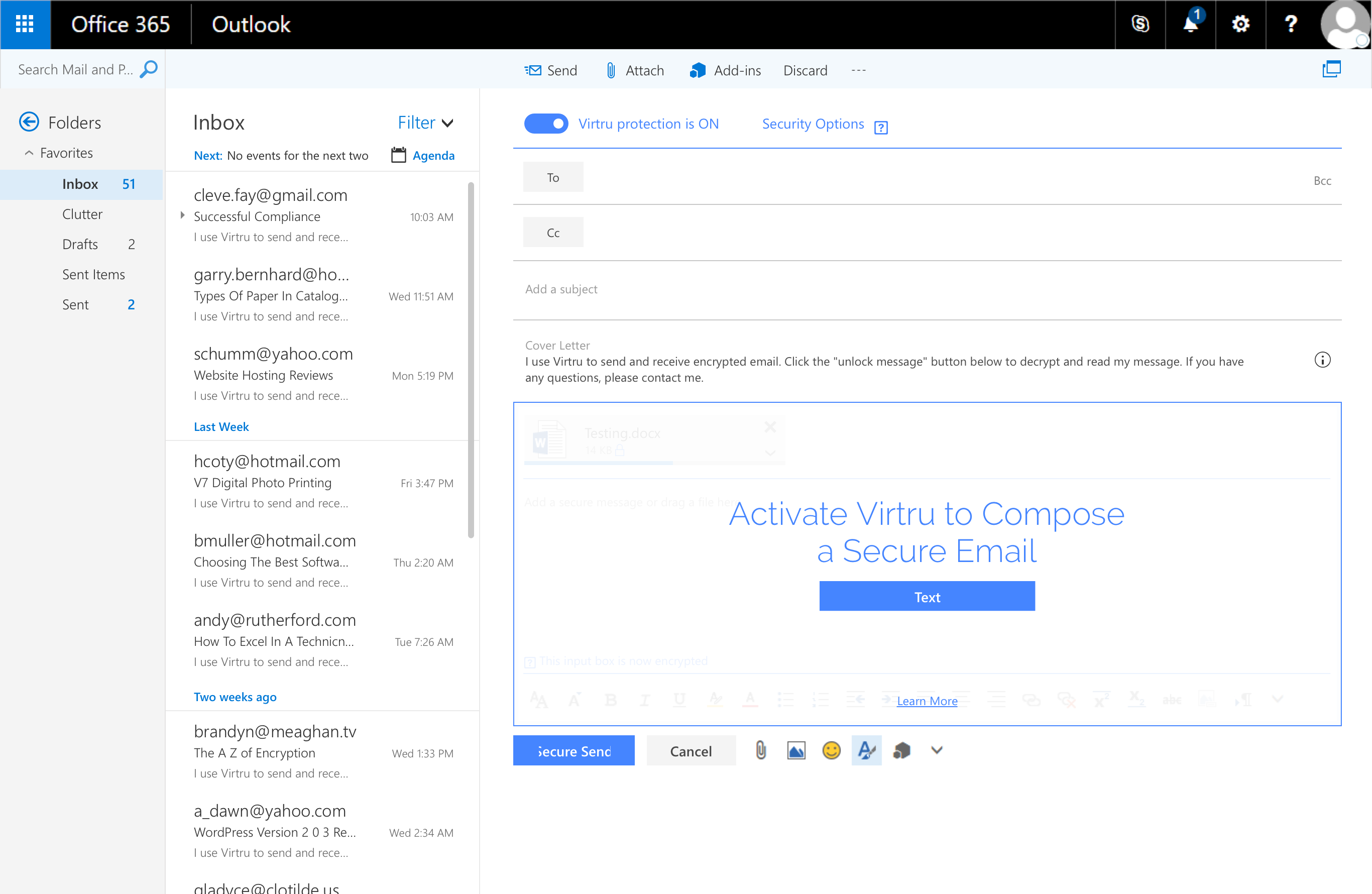Expand the Filter dropdown in Inbox
The width and height of the screenshot is (1372, 894).
click(x=426, y=122)
